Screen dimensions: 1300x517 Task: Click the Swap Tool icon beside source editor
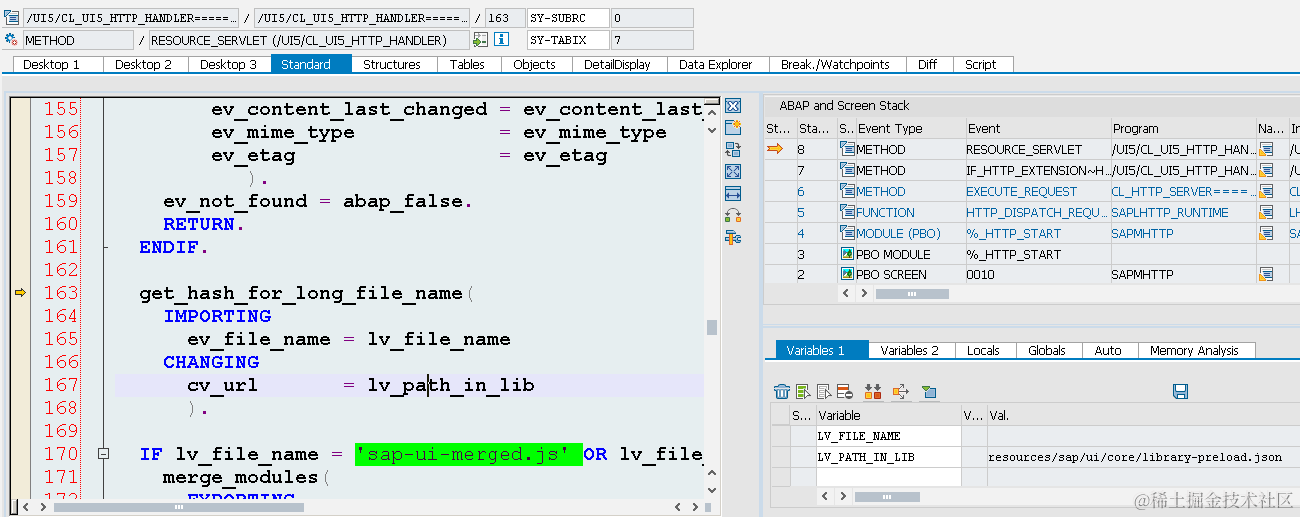click(x=733, y=149)
